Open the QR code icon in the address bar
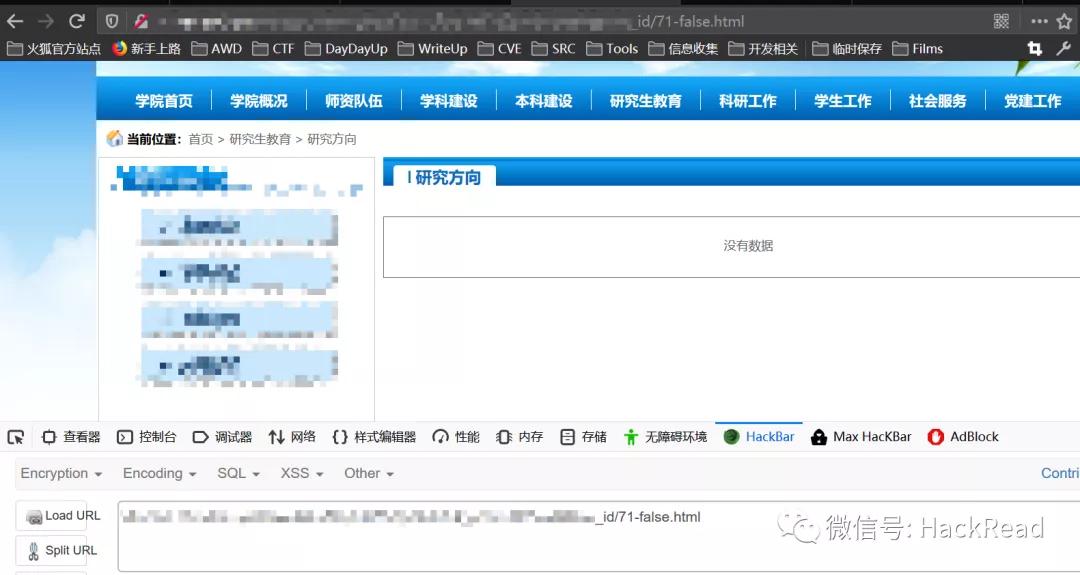The width and height of the screenshot is (1080, 575). click(1001, 21)
